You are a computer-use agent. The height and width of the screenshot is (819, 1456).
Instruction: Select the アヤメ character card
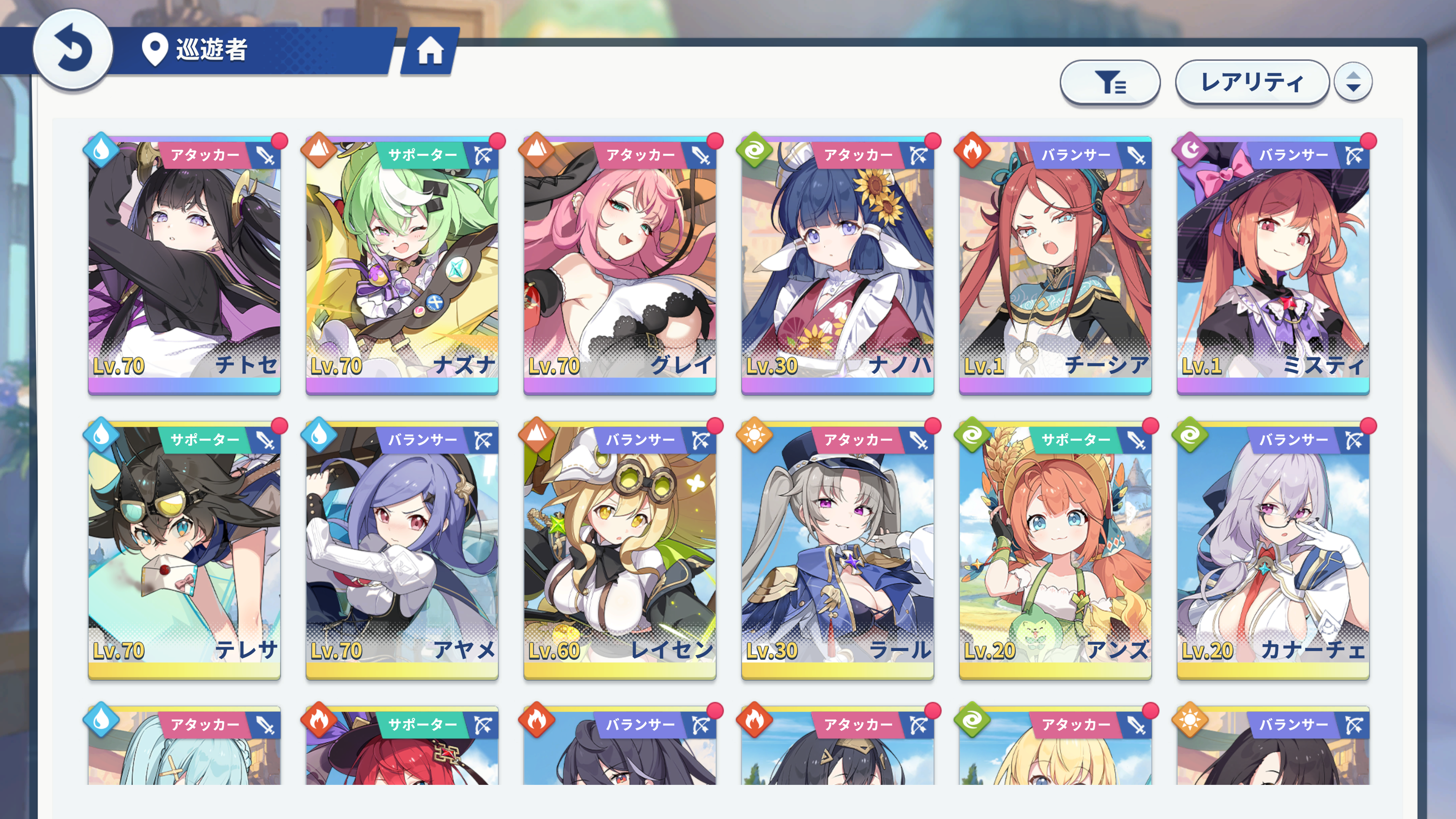coord(402,550)
